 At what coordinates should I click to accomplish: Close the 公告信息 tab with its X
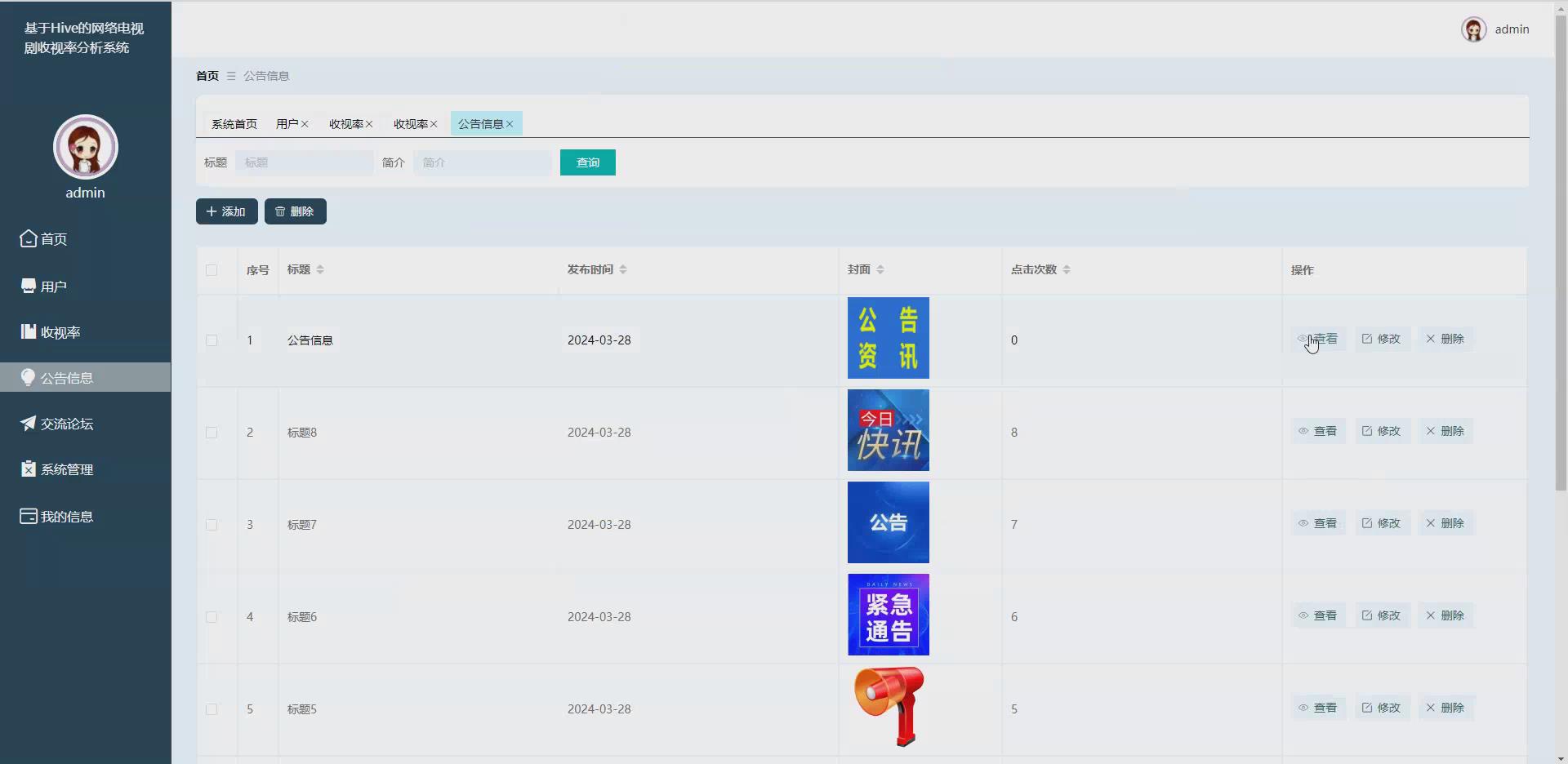click(510, 124)
